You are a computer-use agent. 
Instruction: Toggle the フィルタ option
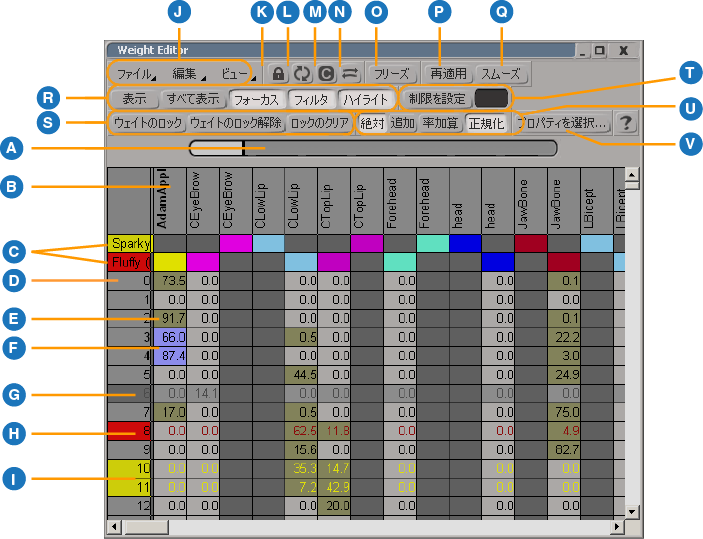pos(311,99)
